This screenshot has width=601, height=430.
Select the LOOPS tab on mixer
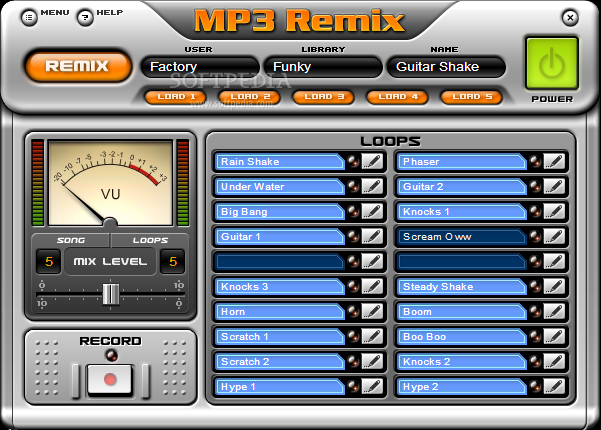coord(150,240)
